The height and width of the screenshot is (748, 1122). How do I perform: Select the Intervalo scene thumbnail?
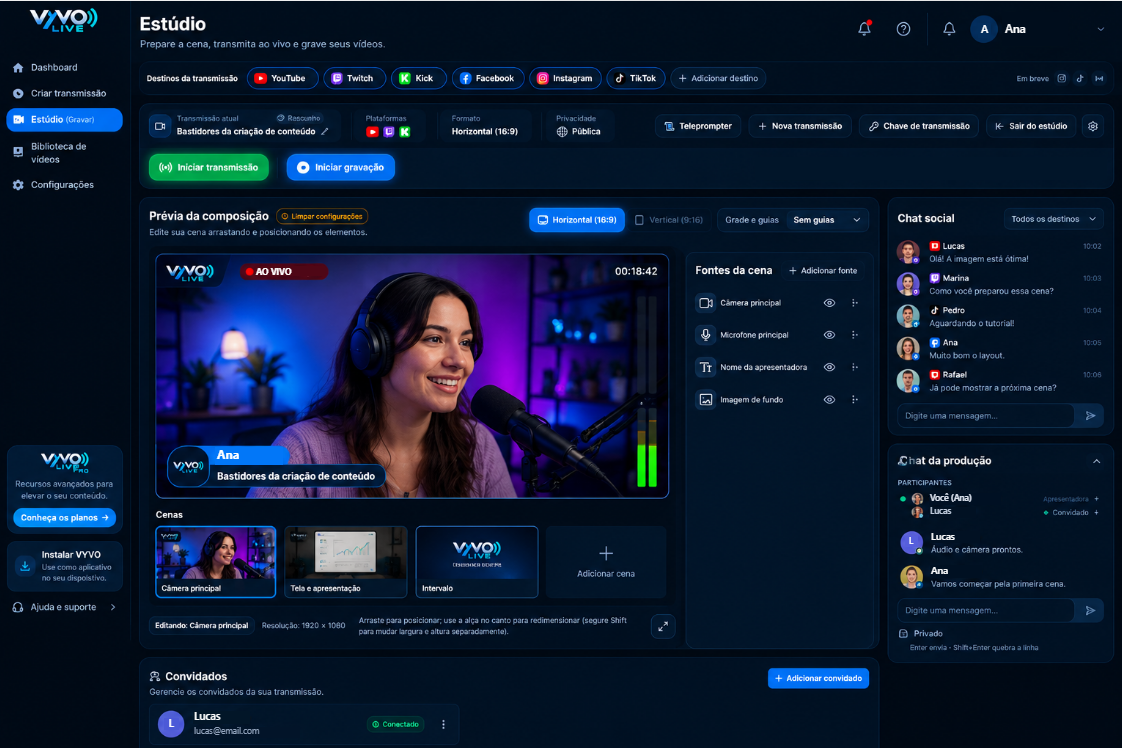(x=477, y=562)
